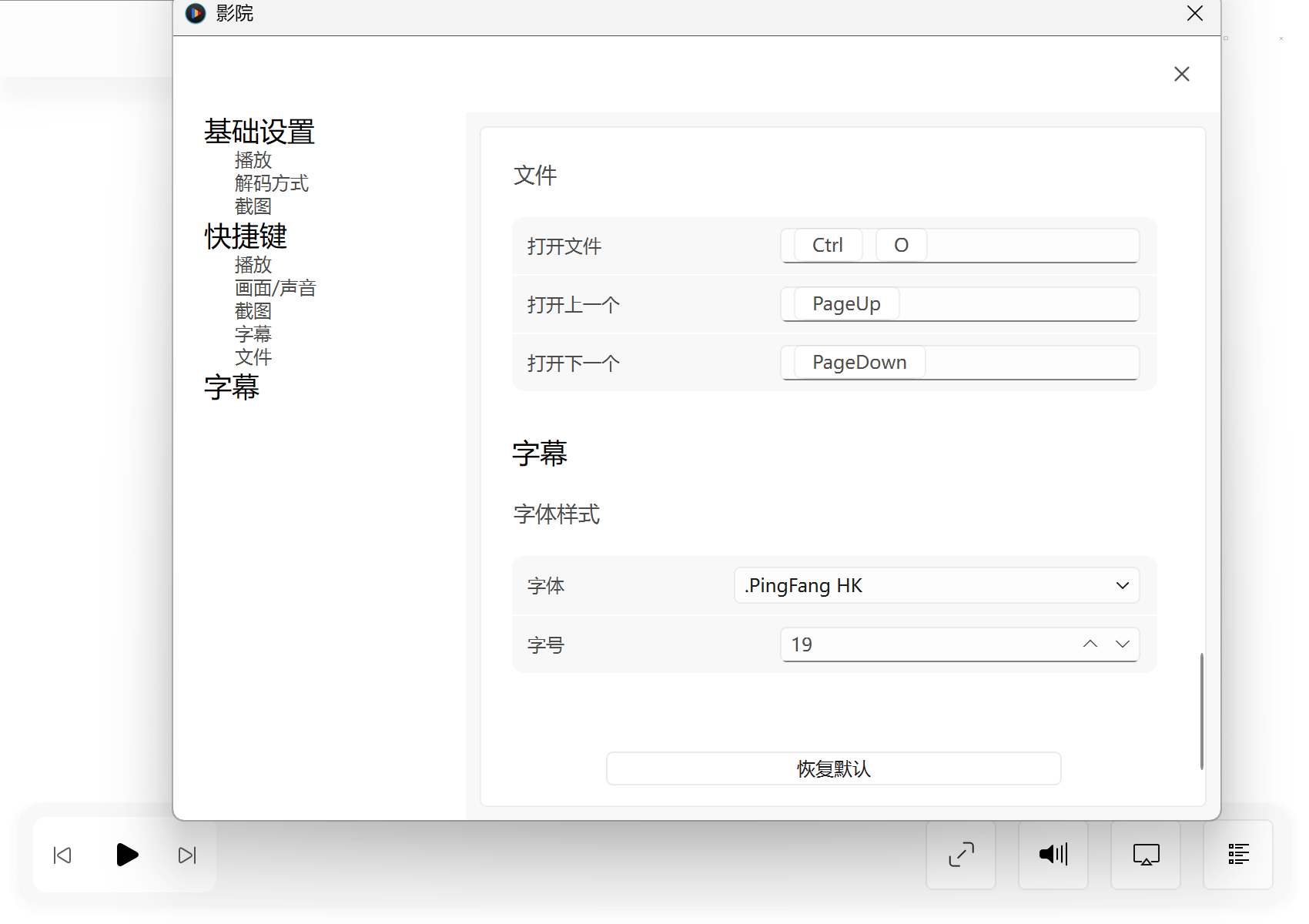Open 播放 under 基础设置
1309x924 pixels.
coord(253,160)
